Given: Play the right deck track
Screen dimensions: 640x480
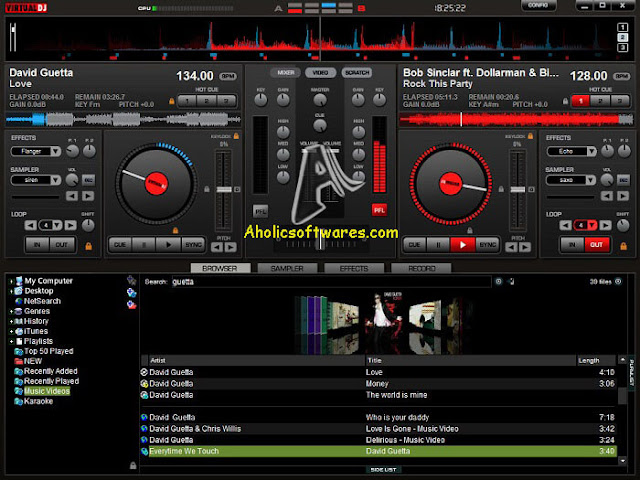Looking at the screenshot, I should [462, 244].
